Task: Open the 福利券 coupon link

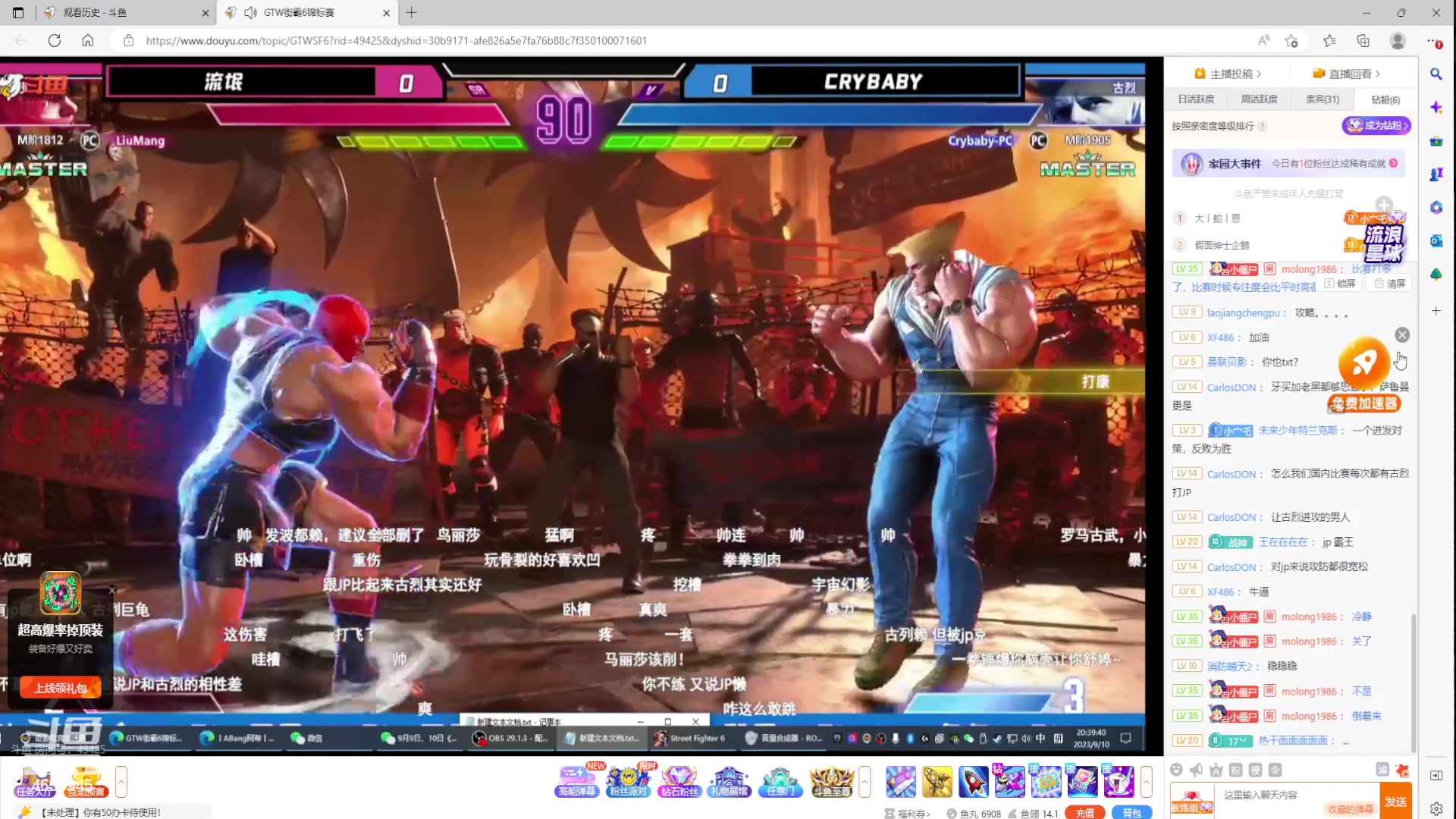Action: click(x=908, y=814)
